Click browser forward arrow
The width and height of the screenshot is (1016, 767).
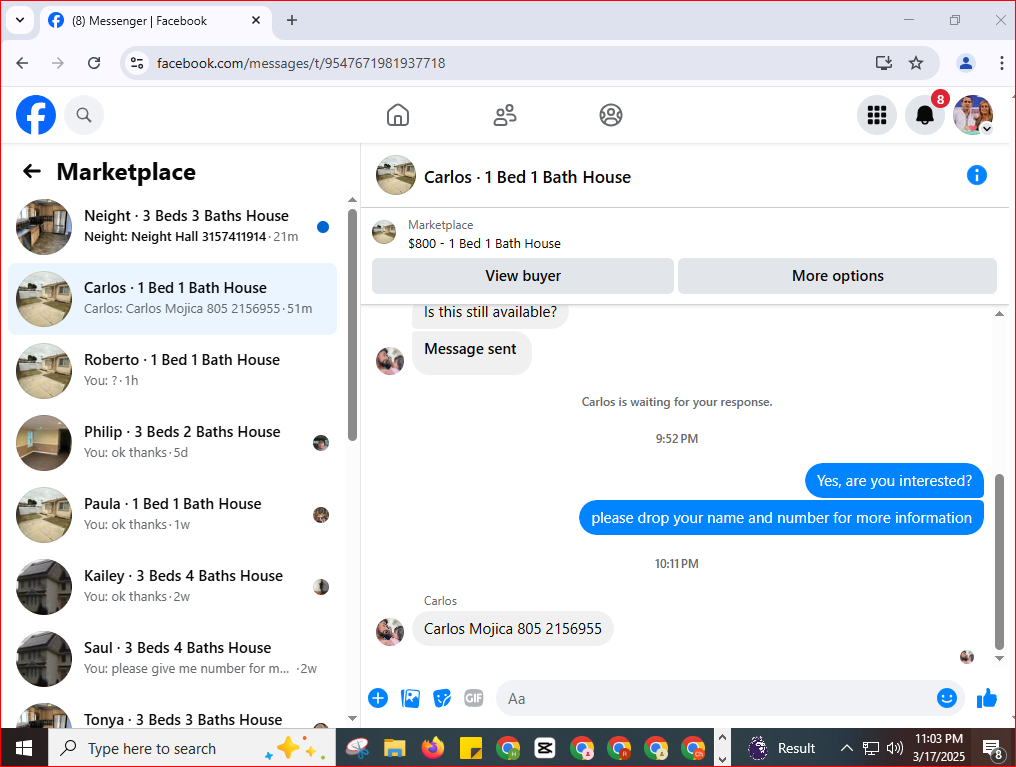58,63
